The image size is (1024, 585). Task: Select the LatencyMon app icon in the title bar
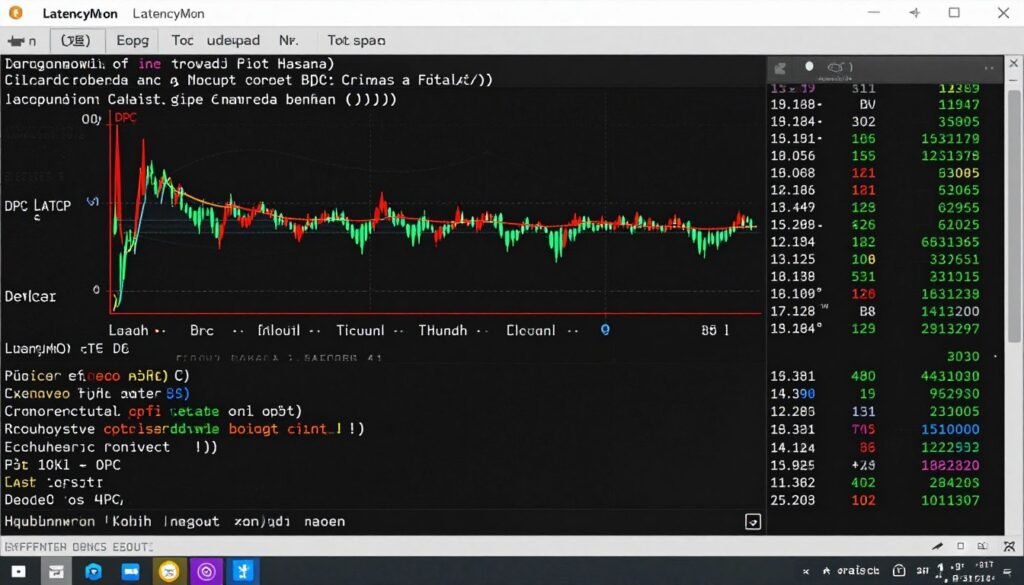[x=17, y=13]
